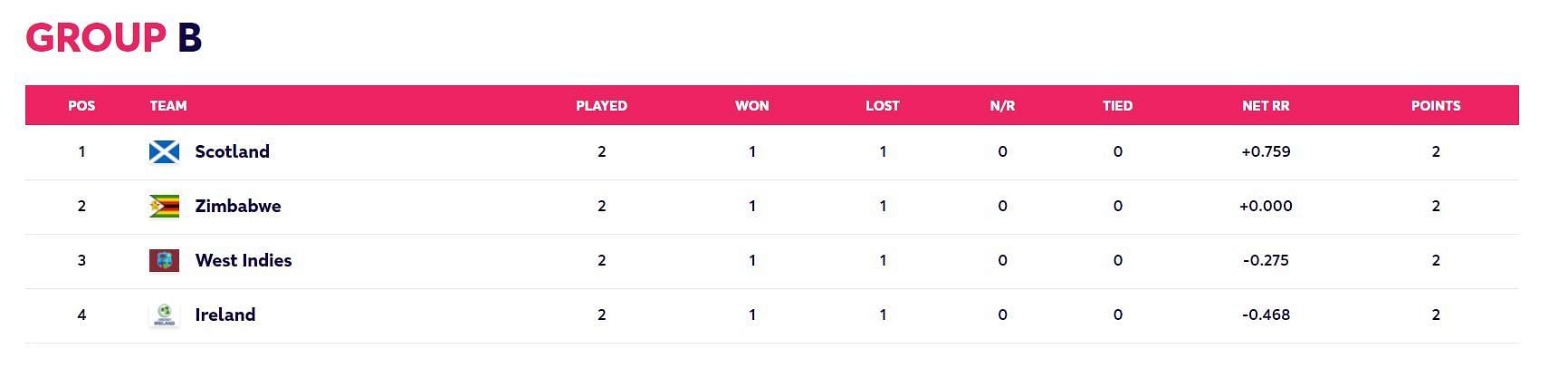Sort by the PLAYED column header

tap(601, 105)
